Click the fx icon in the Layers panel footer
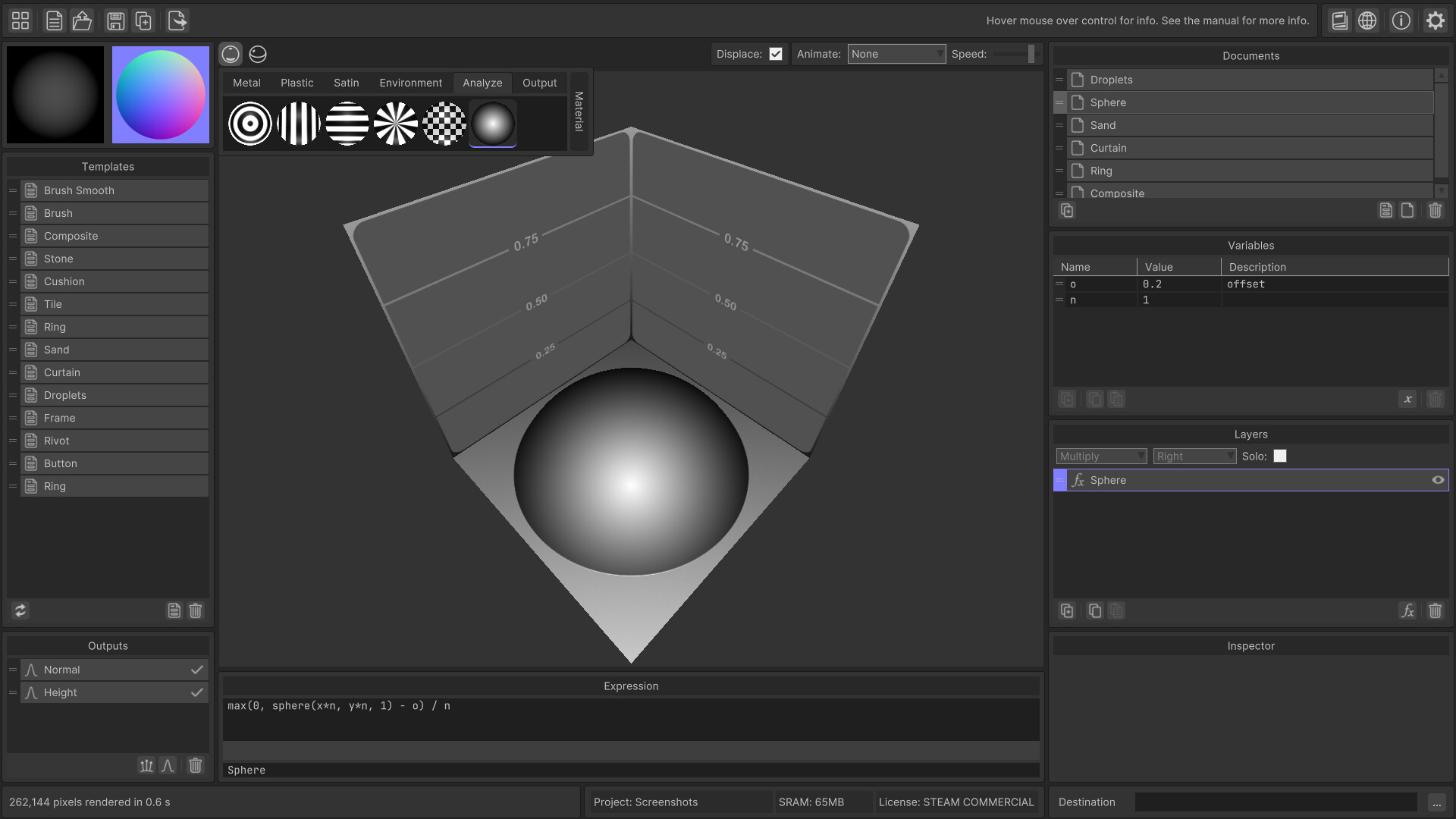Viewport: 1456px width, 819px height. pyautogui.click(x=1407, y=610)
